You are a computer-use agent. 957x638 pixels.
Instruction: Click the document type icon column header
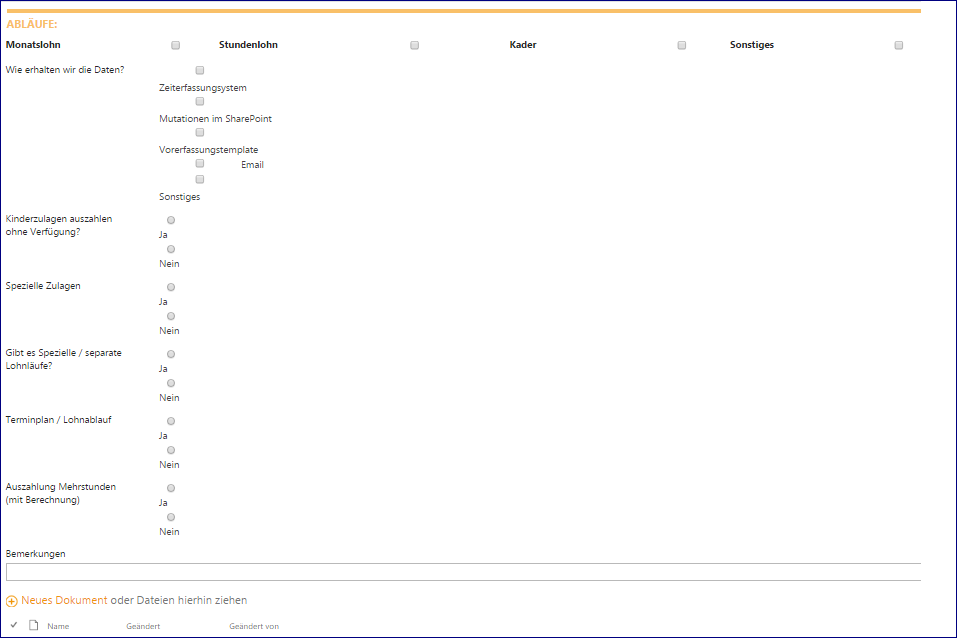[33, 626]
